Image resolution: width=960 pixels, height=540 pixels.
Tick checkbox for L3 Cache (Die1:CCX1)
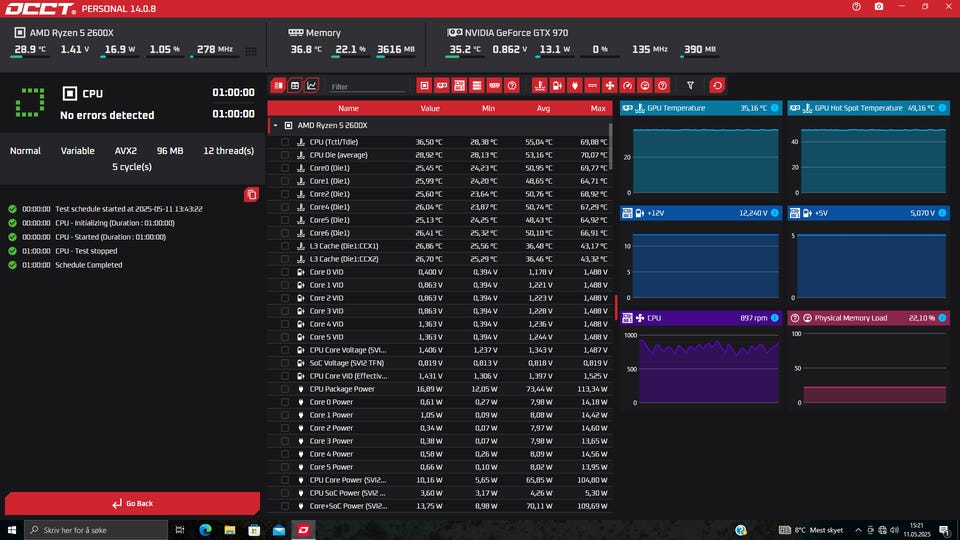coord(285,246)
